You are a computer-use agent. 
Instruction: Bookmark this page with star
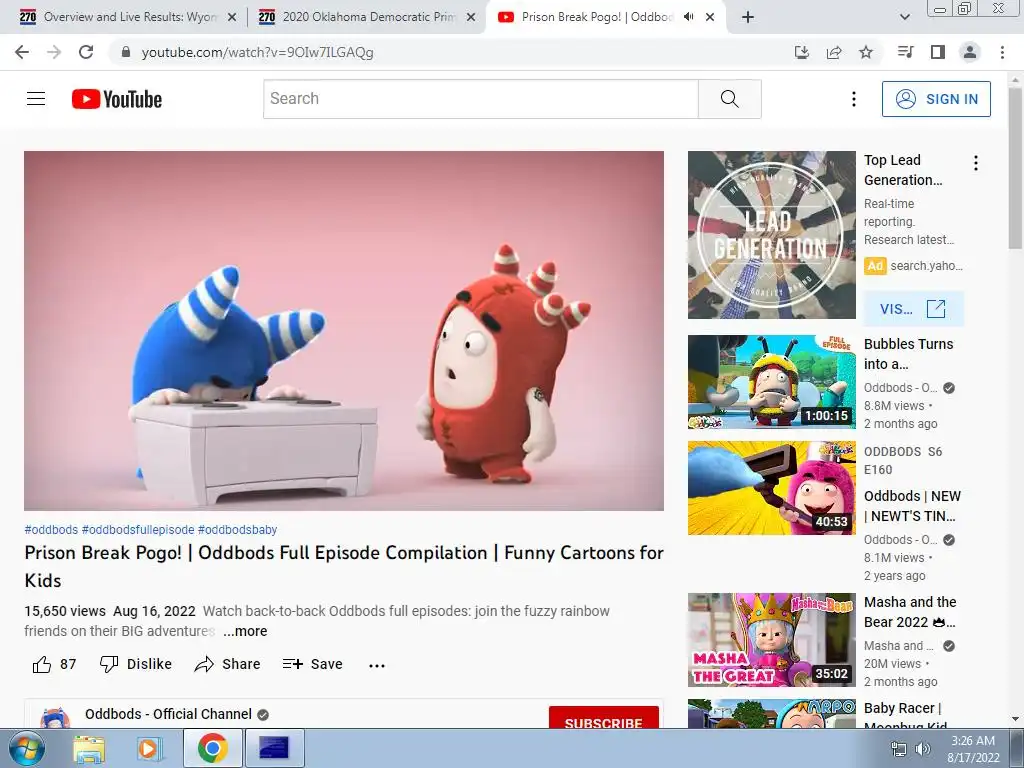pos(866,52)
